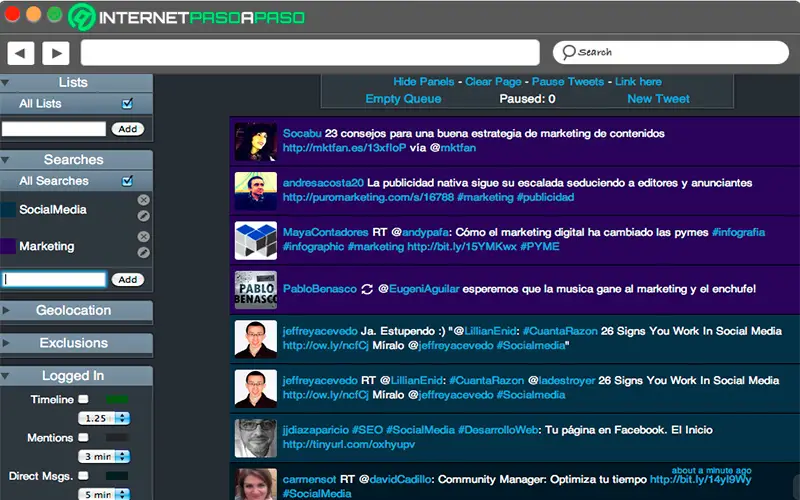The height and width of the screenshot is (500, 800).
Task: Expand the Geolocation panel
Action: (x=5, y=310)
